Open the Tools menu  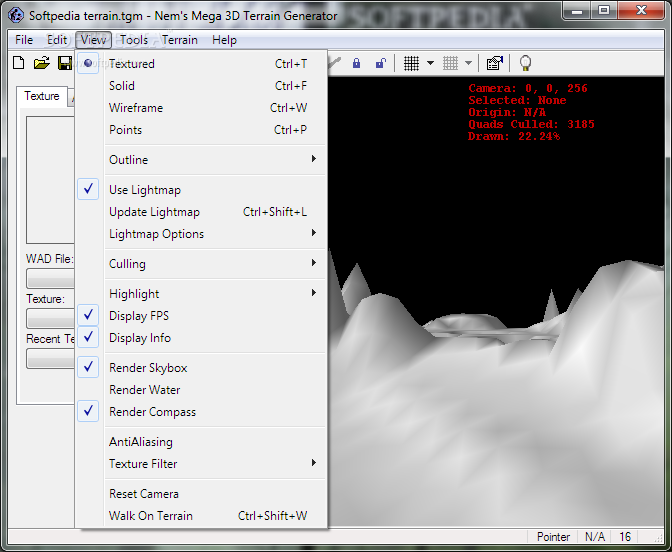[x=134, y=40]
